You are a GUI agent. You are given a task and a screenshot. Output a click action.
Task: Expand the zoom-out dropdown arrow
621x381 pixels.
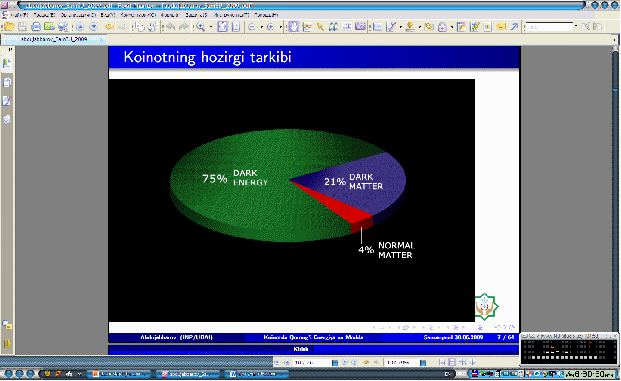[x=262, y=27]
